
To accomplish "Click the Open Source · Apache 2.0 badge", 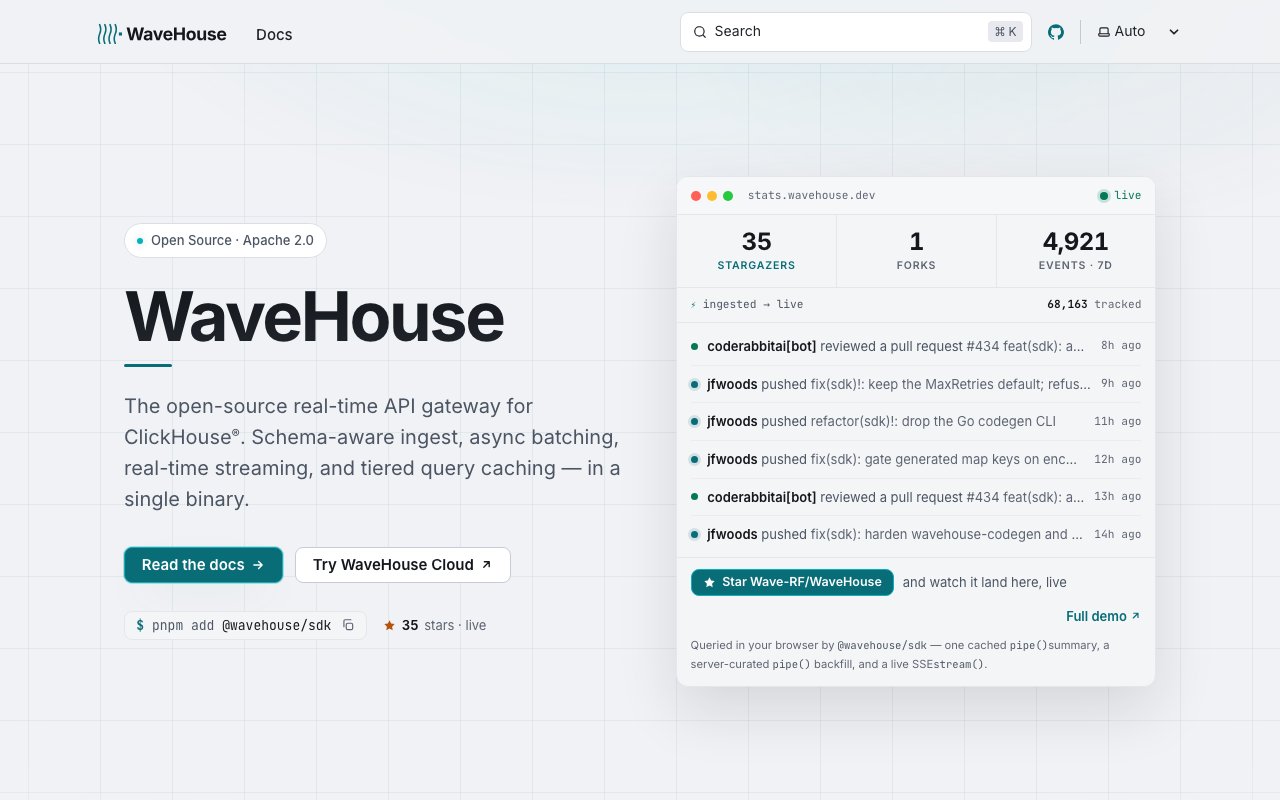I will click(225, 240).
